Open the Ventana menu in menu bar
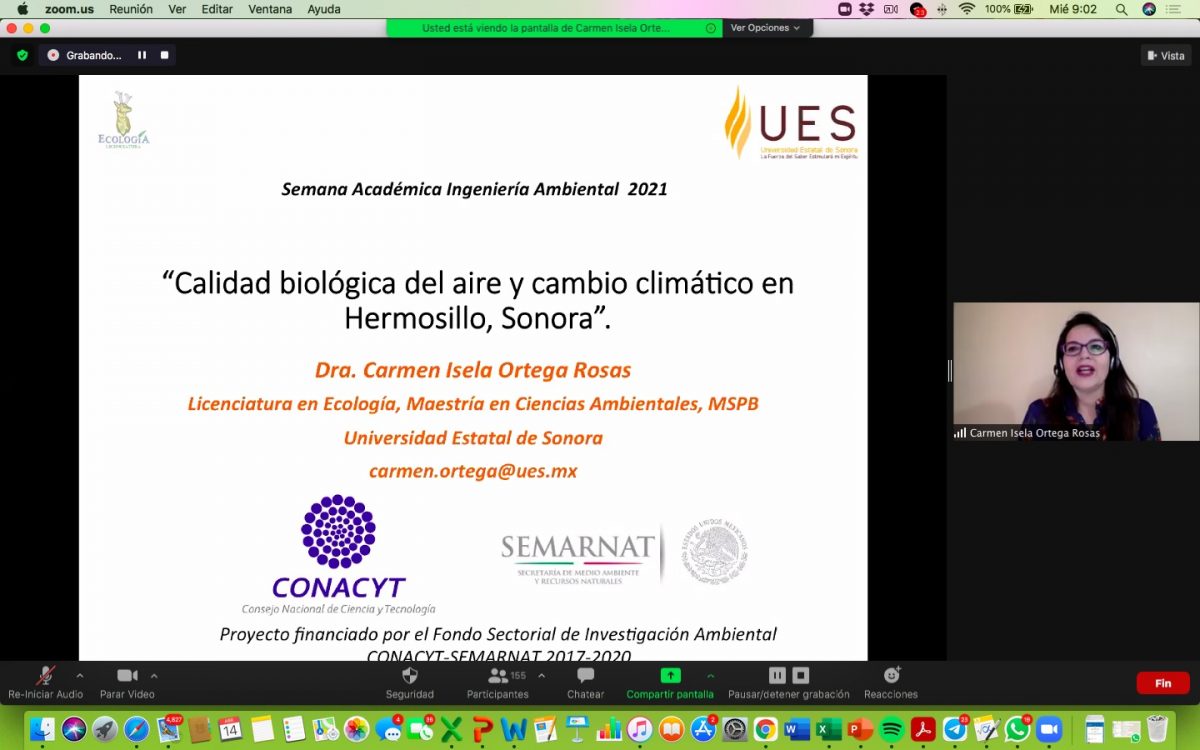The height and width of the screenshot is (750, 1200). pyautogui.click(x=270, y=9)
